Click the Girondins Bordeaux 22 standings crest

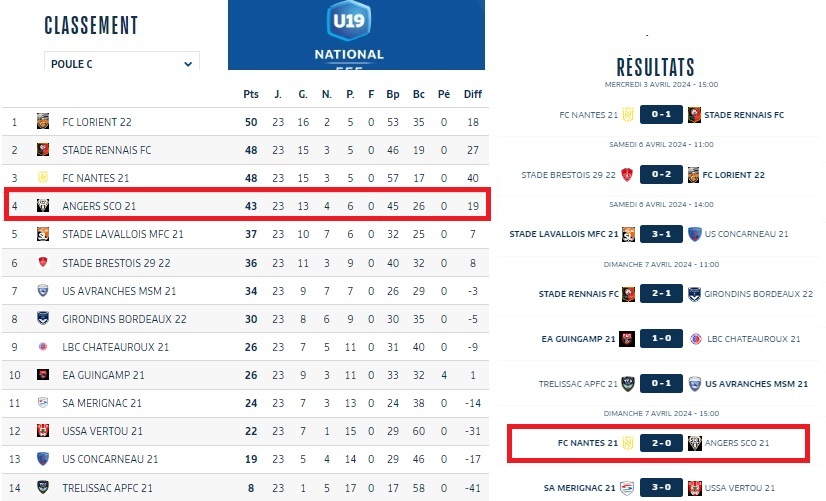tap(43, 319)
